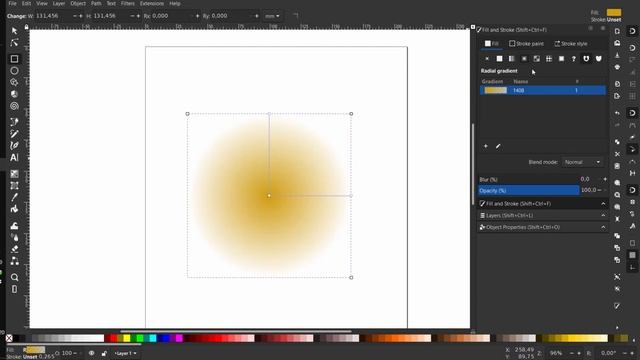
Task: Select the Measure tool
Action: tap(14, 289)
